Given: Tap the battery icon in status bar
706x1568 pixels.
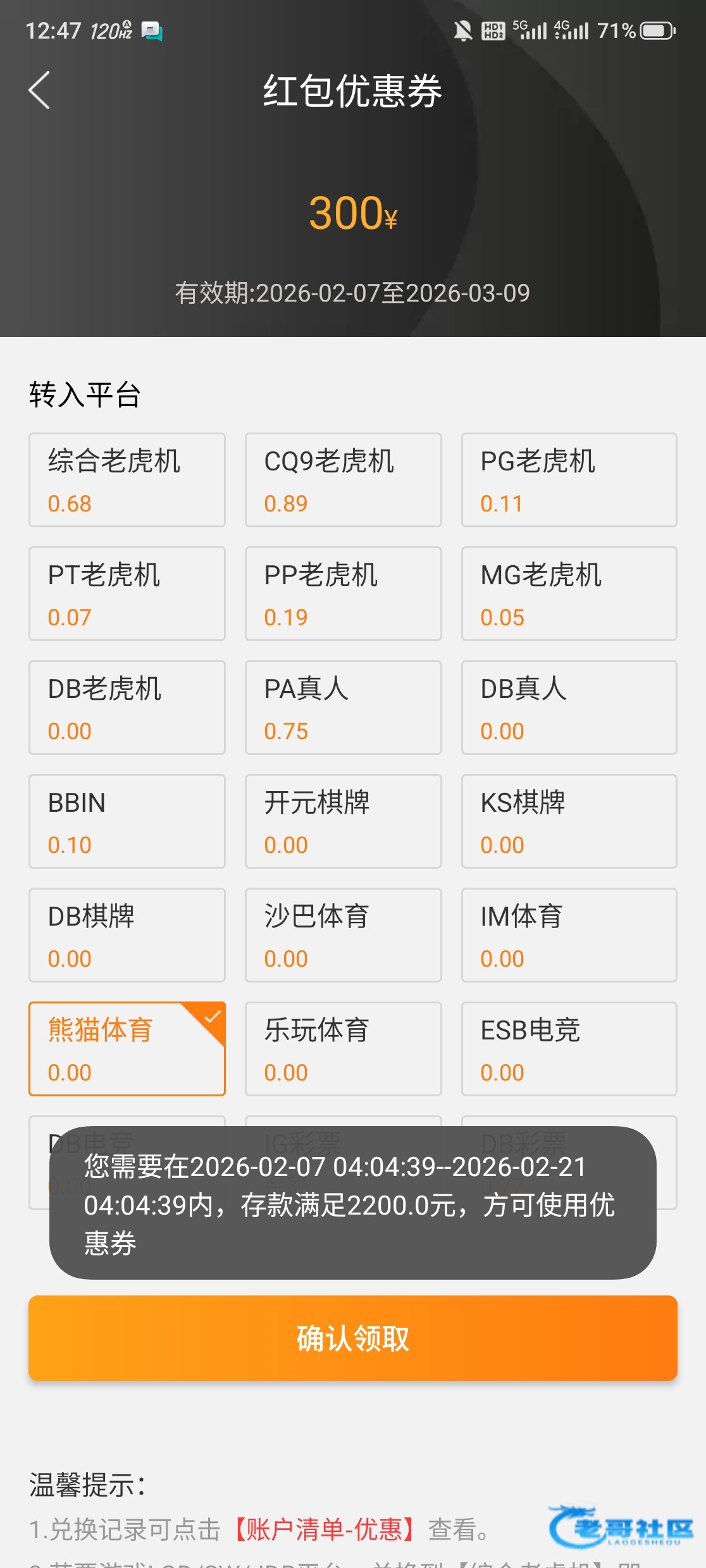Looking at the screenshot, I should 658,30.
